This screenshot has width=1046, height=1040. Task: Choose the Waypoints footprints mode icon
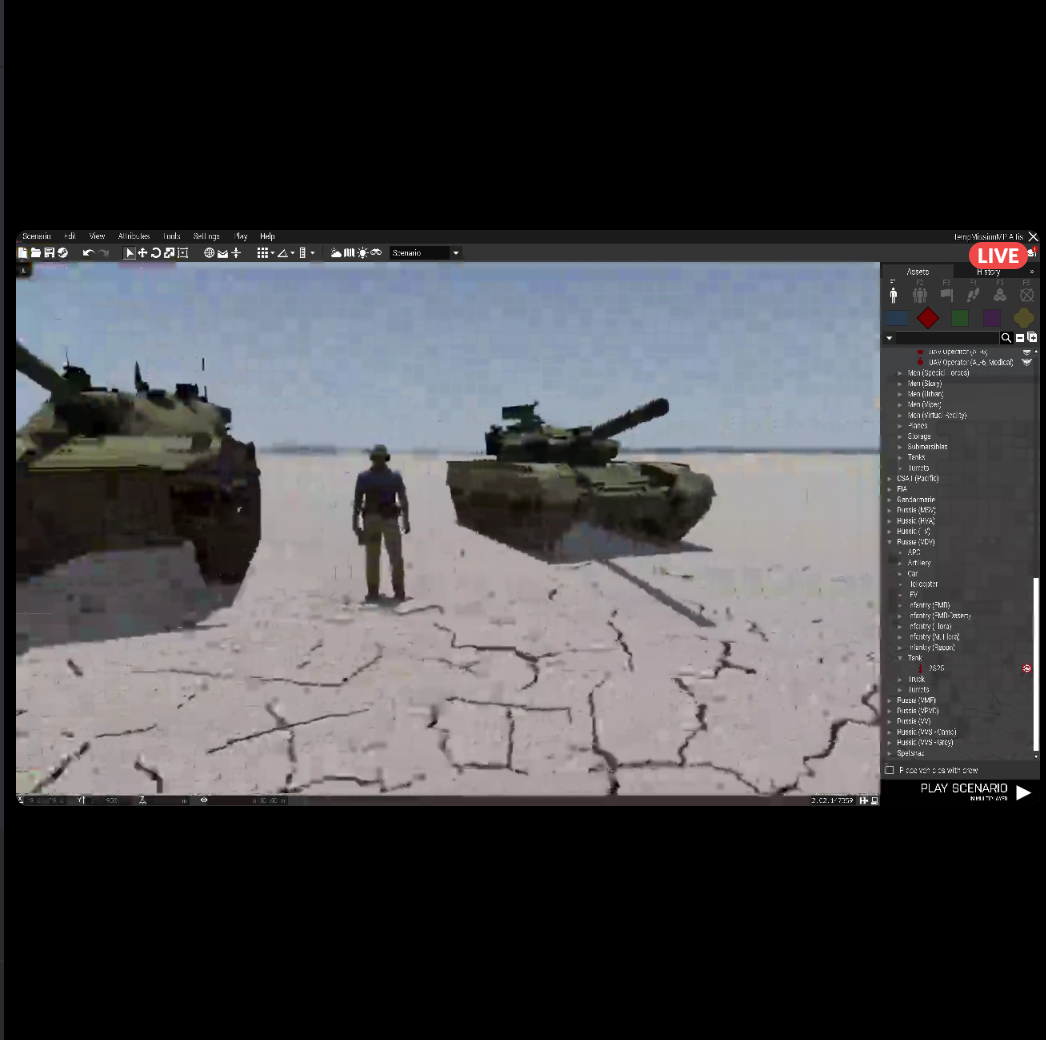973,295
